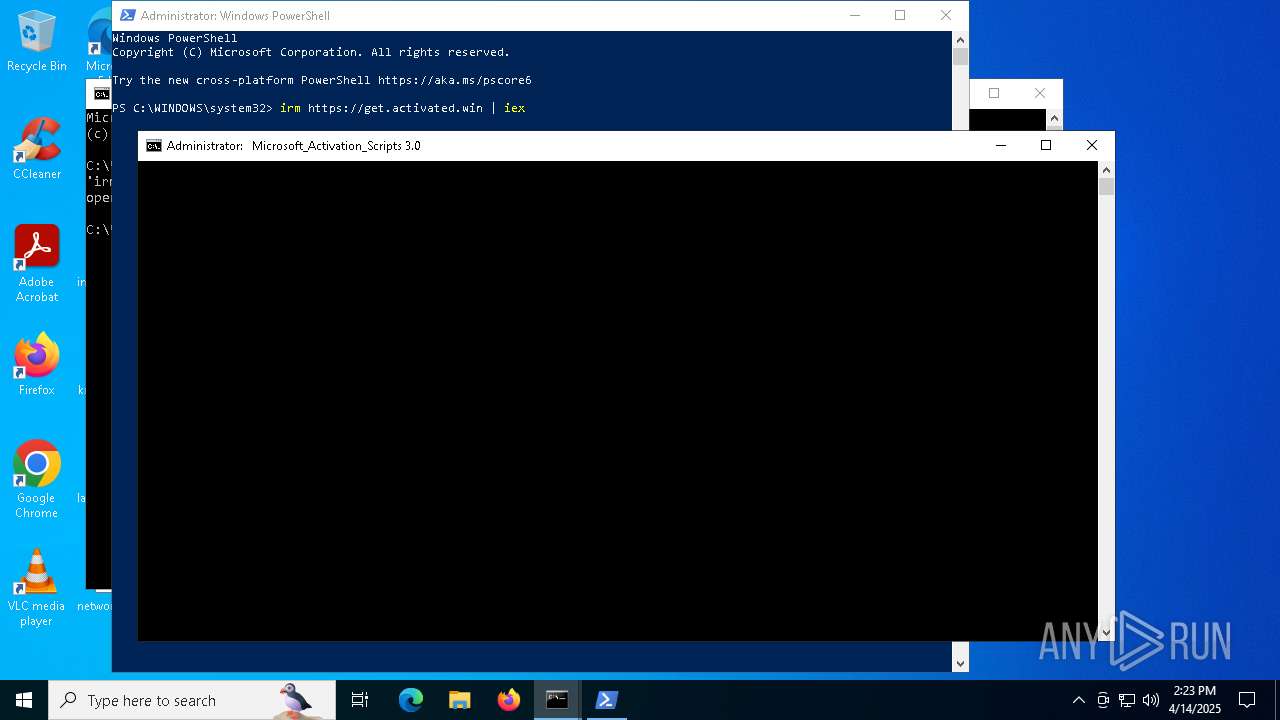Click scroll up arrow in PowerShell window
The width and height of the screenshot is (1280, 720).
click(x=960, y=40)
